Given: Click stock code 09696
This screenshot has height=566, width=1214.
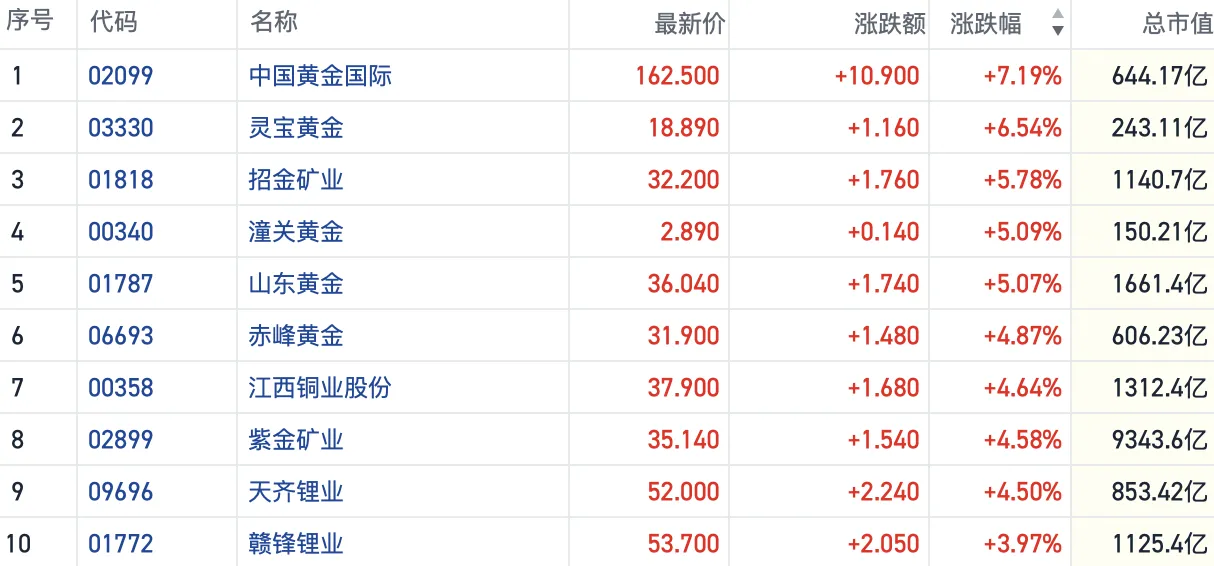Looking at the screenshot, I should 121,492.
